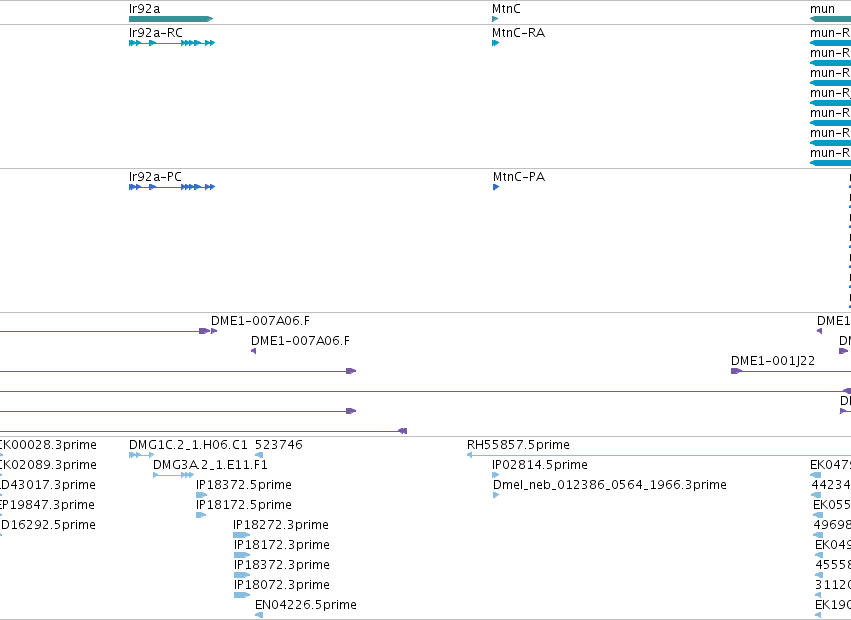Select the IP18372.3prime feature block glyph
851x620 pixels.
242,575
